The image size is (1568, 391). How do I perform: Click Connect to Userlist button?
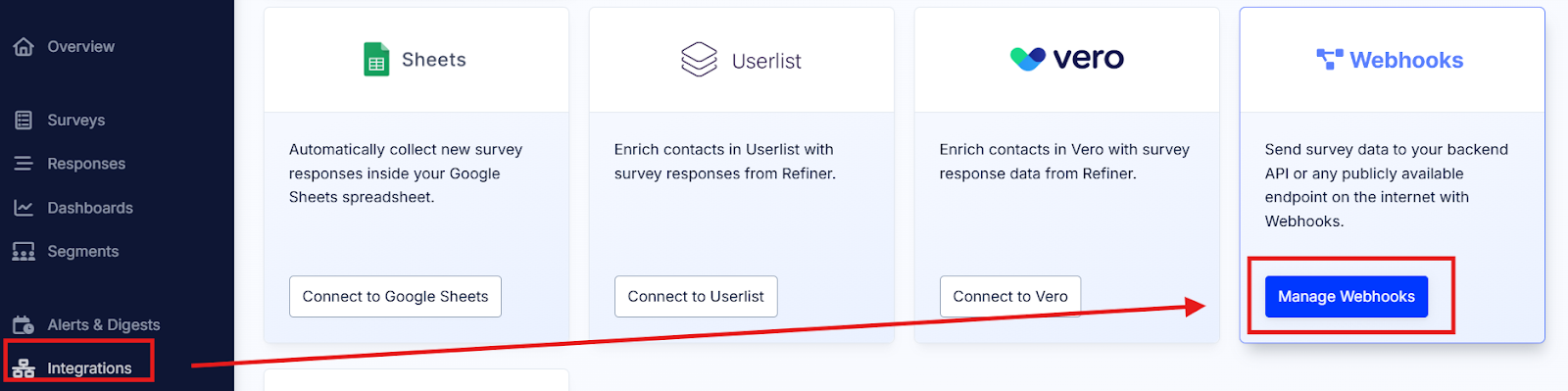(x=696, y=296)
